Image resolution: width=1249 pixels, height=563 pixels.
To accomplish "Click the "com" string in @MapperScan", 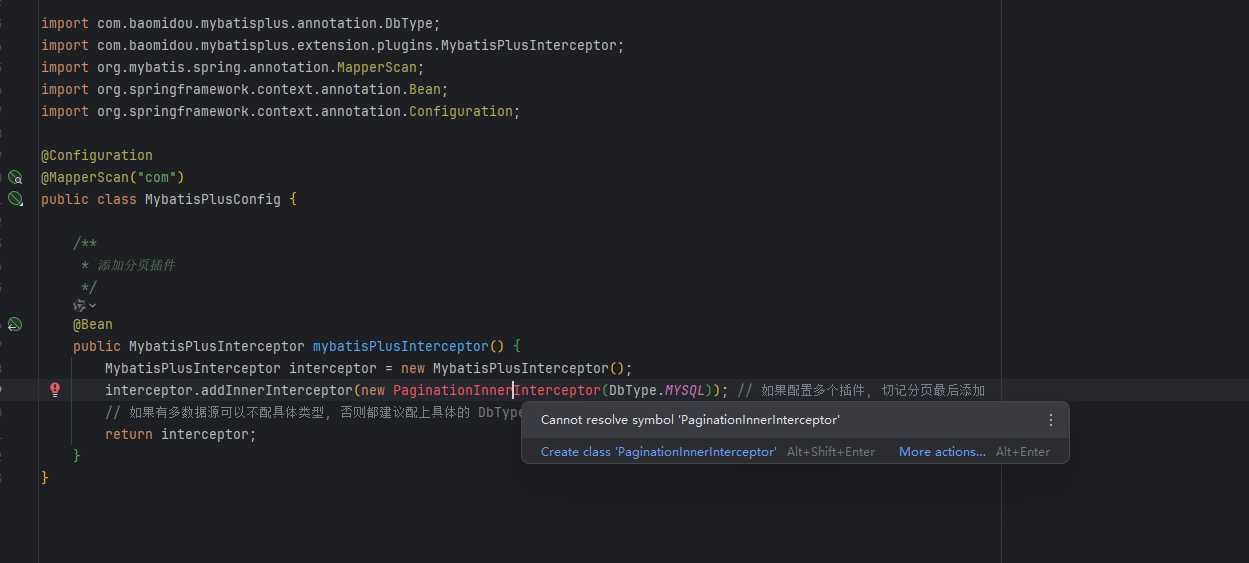I will (x=160, y=177).
